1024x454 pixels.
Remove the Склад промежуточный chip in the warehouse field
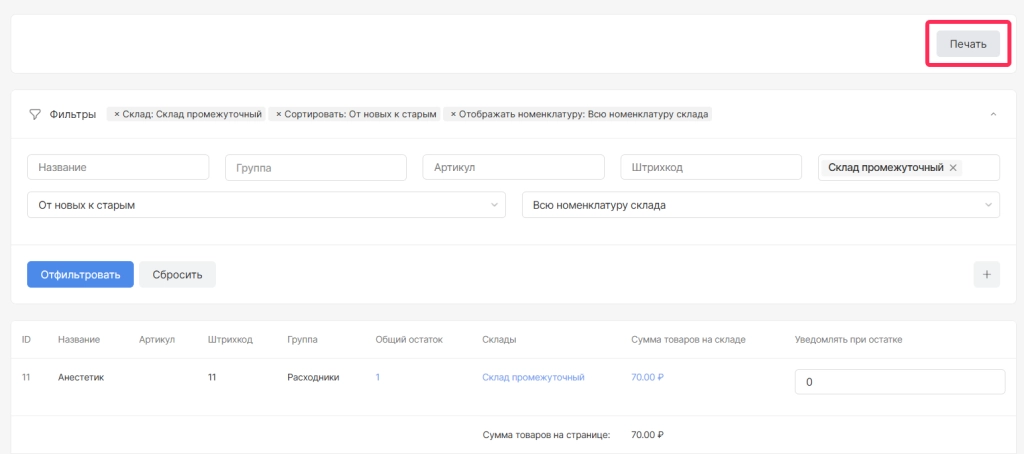pos(953,168)
